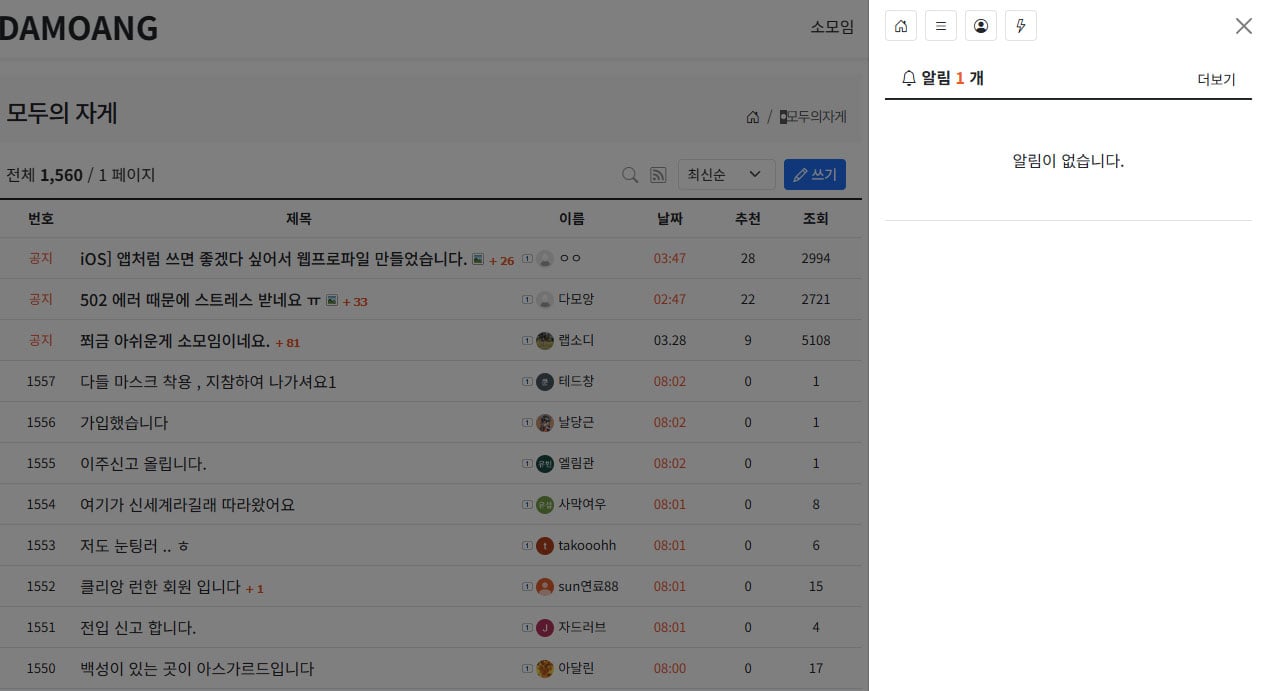
Task: Click the notification bell icon
Action: (x=909, y=78)
